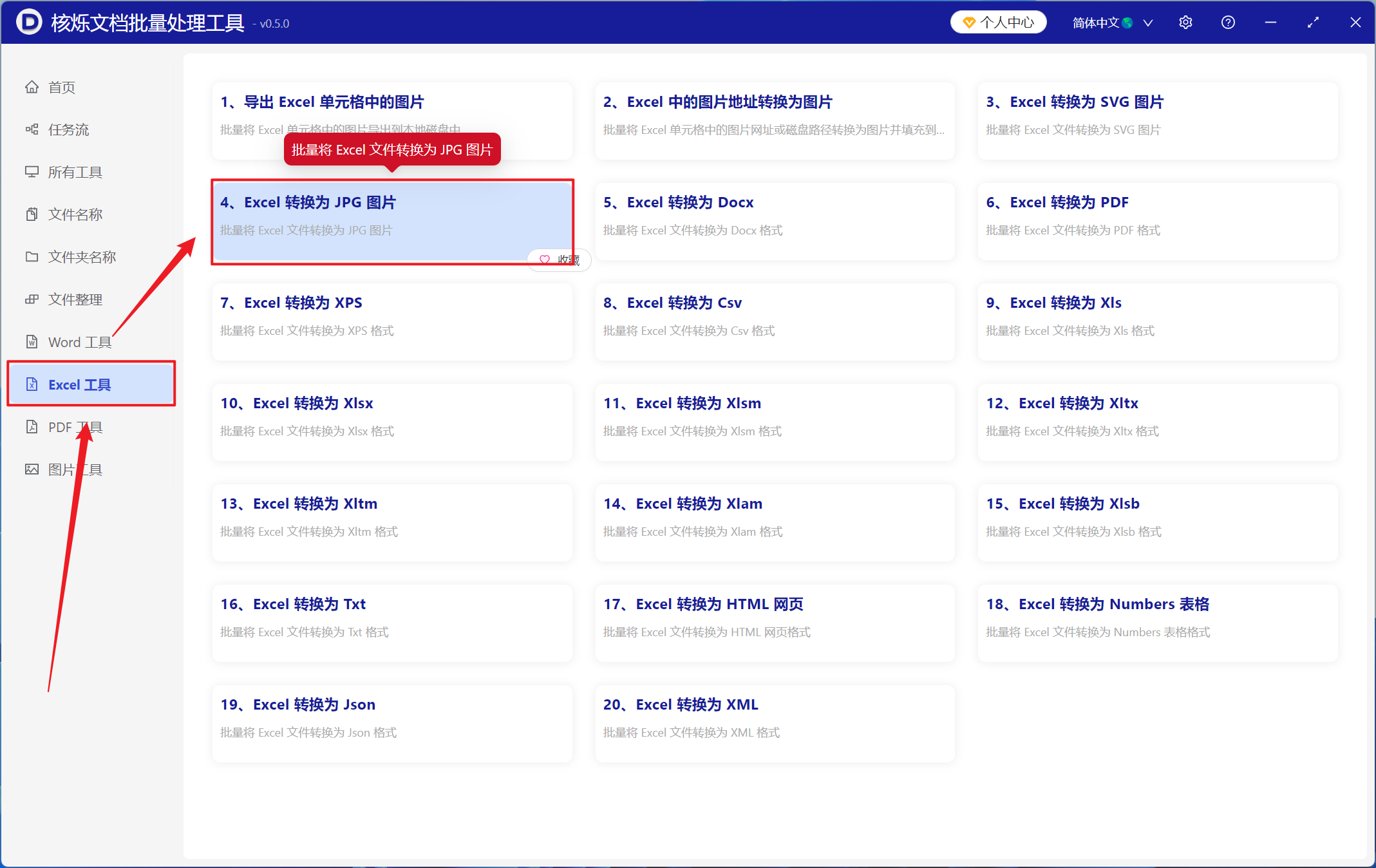The width and height of the screenshot is (1376, 868).
Task: Open 个人中心 button
Action: coord(999,23)
